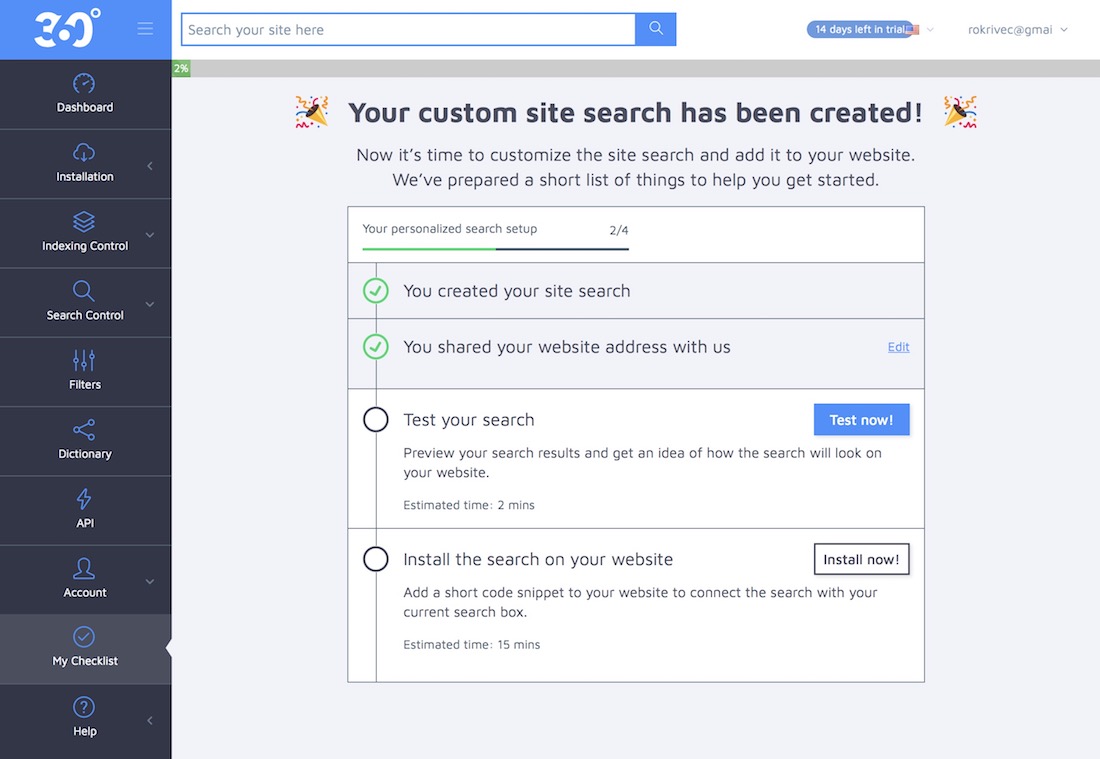Click the Filters sliders icon

84,361
